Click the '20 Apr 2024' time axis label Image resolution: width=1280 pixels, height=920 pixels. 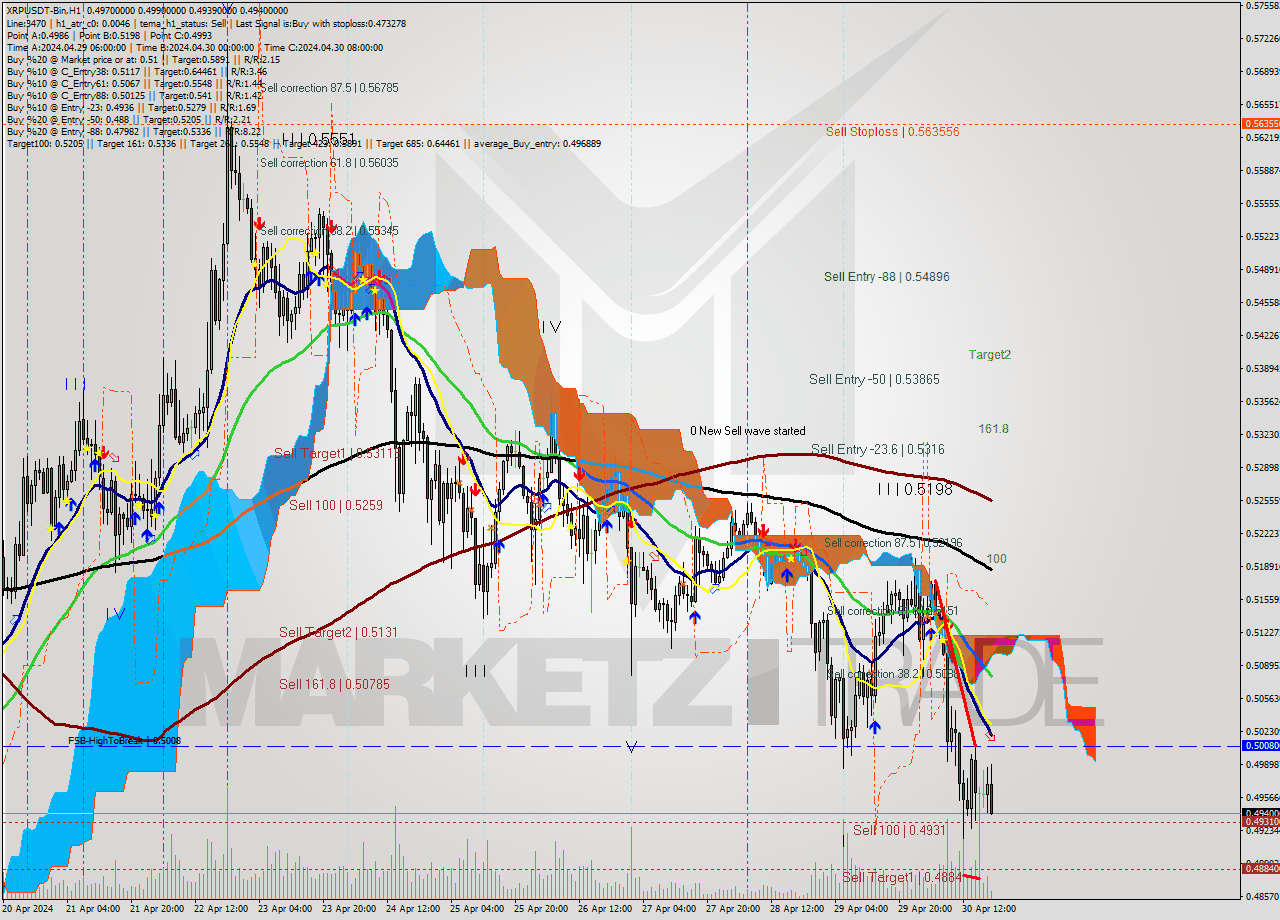(x=26, y=908)
